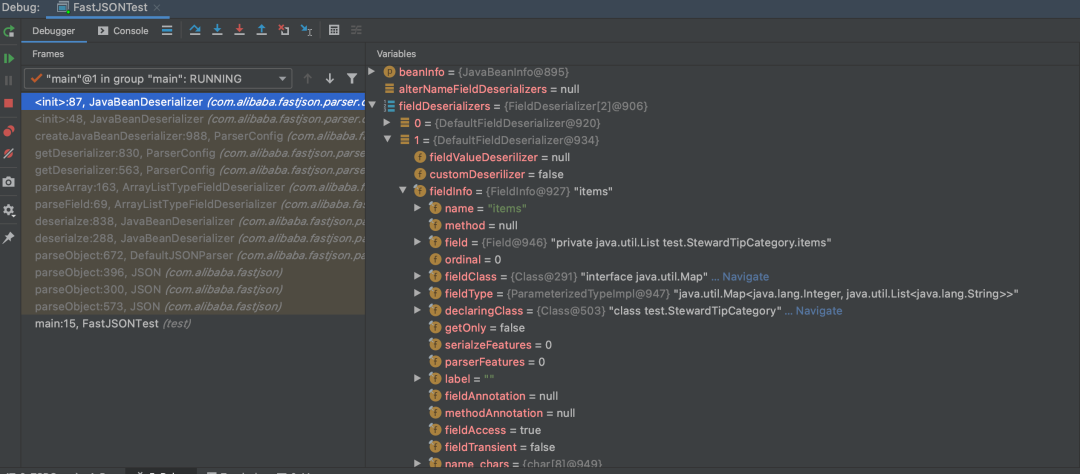Toggle Mute Breakpoints
Viewport: 1080px width, 474px height.
(9, 154)
